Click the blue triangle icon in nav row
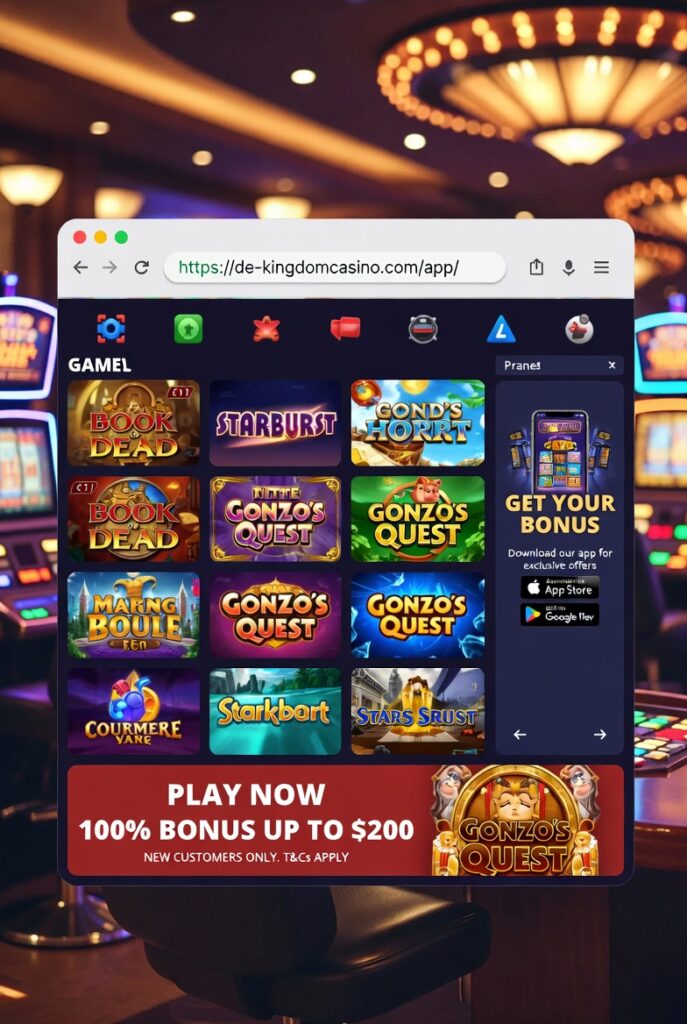Screen dimensions: 687x1024 pyautogui.click(x=501, y=329)
